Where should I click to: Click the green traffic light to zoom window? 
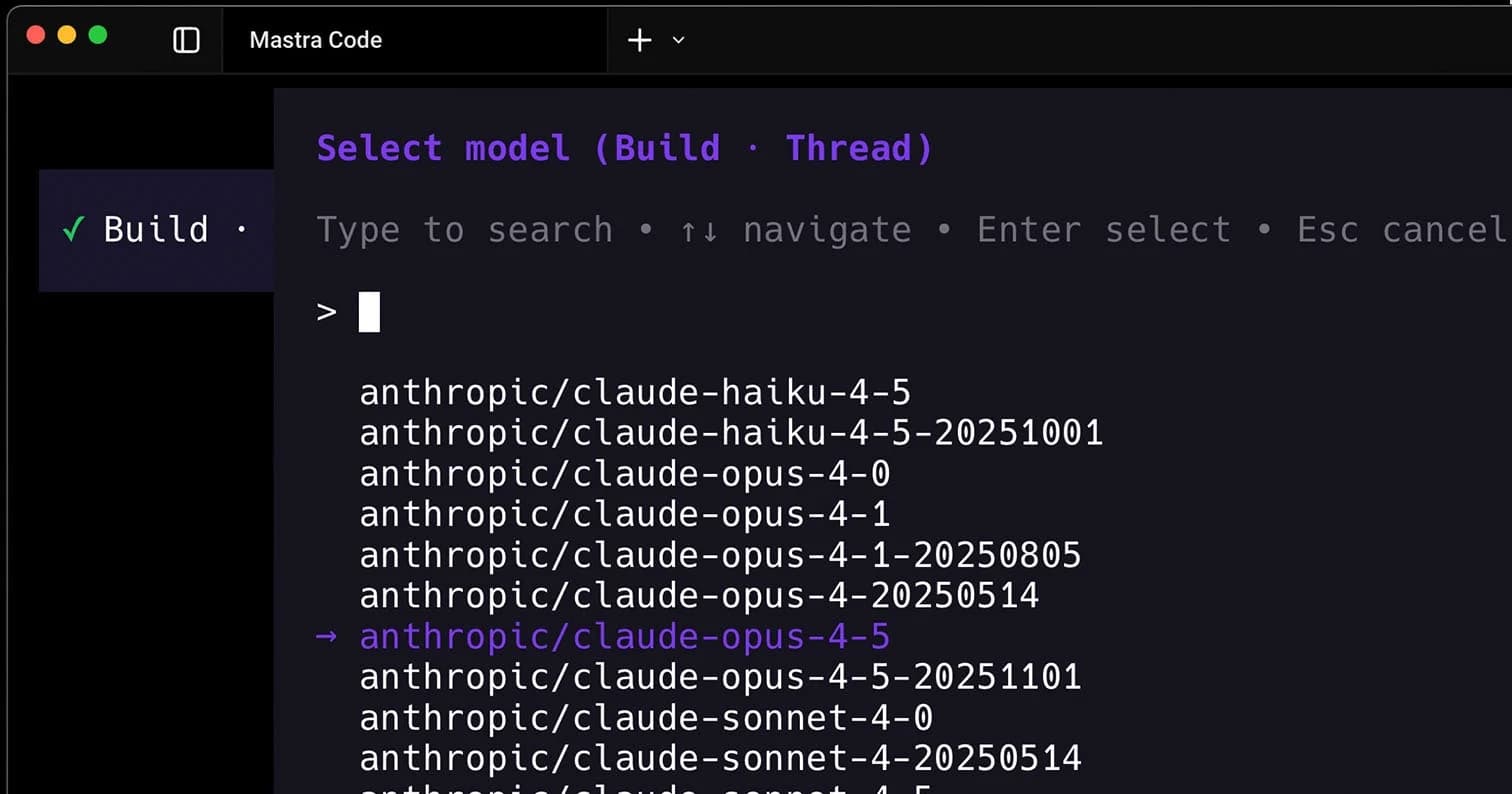98,33
